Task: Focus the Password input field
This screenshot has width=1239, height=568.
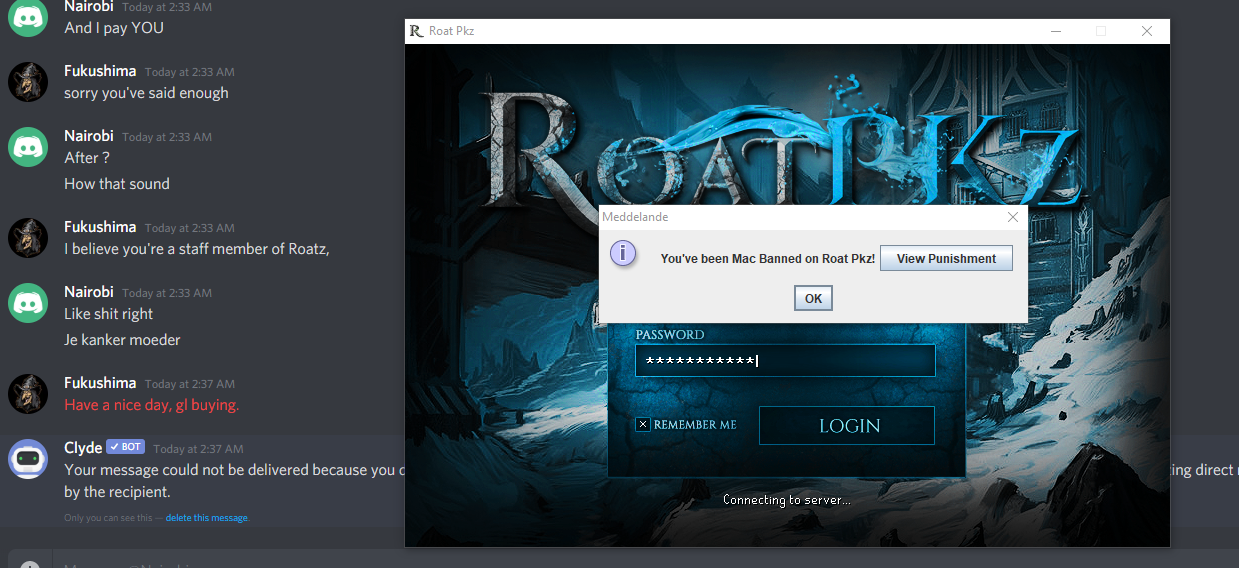Action: coord(785,361)
